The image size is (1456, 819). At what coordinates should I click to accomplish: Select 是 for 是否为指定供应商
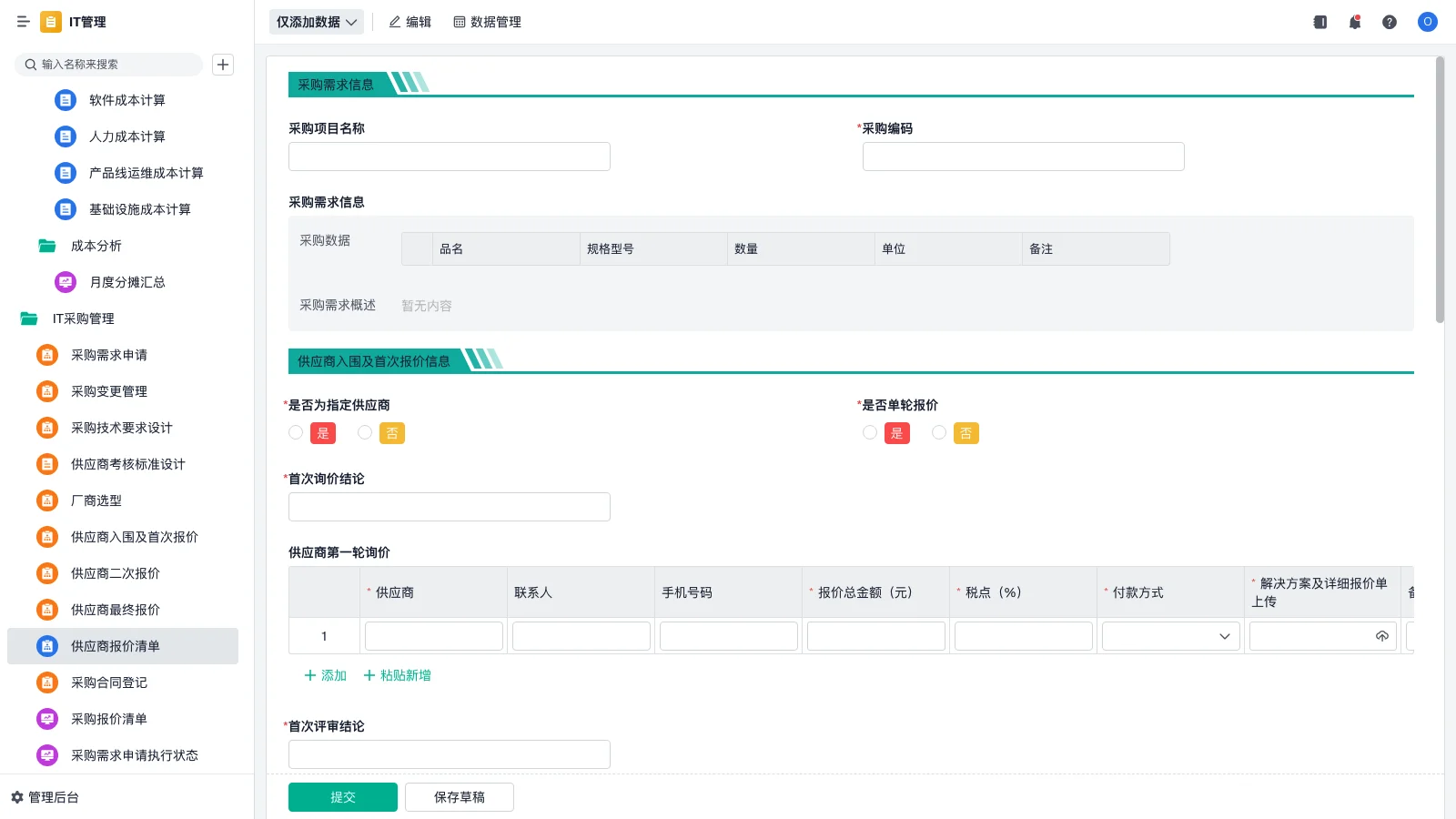tap(296, 432)
